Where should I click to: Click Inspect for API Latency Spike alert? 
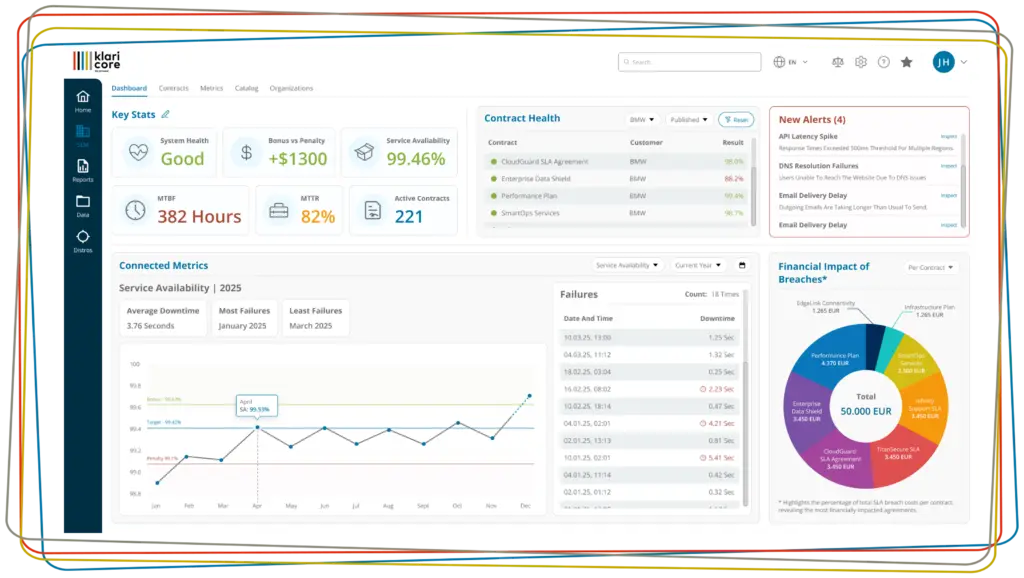click(x=949, y=136)
